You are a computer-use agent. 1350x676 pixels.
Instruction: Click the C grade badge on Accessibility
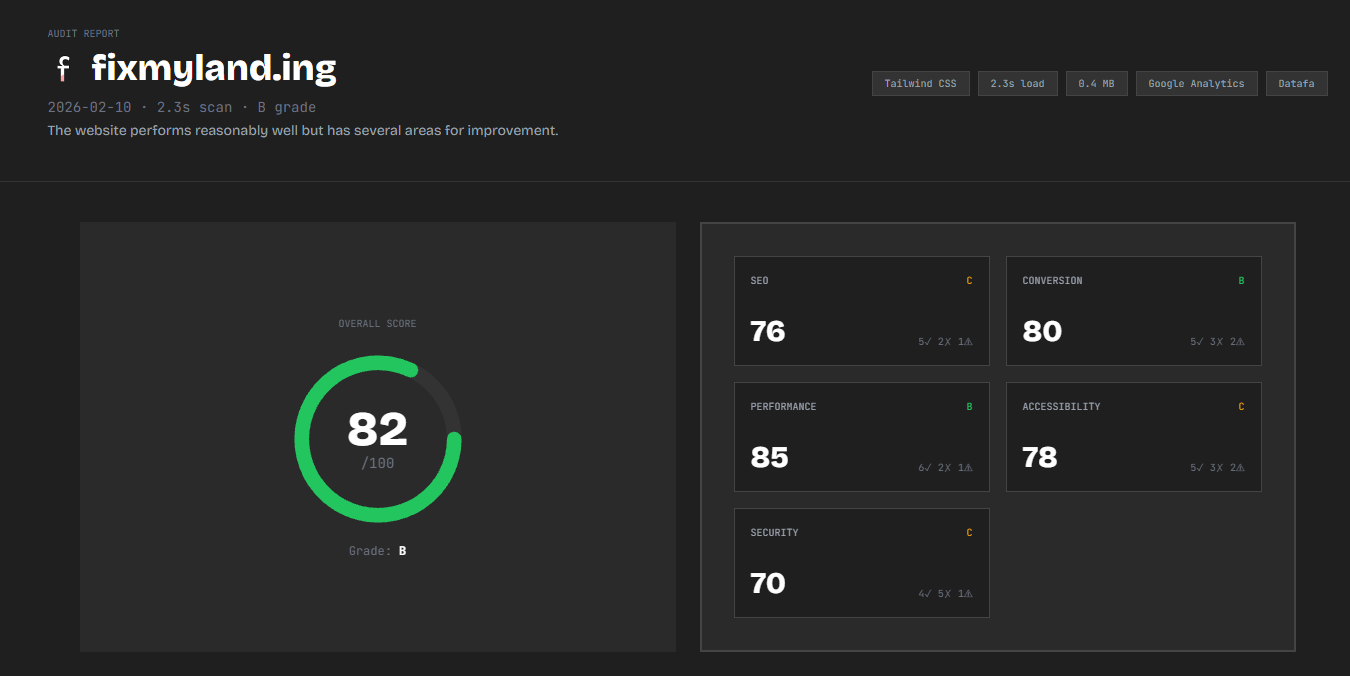(x=1241, y=407)
